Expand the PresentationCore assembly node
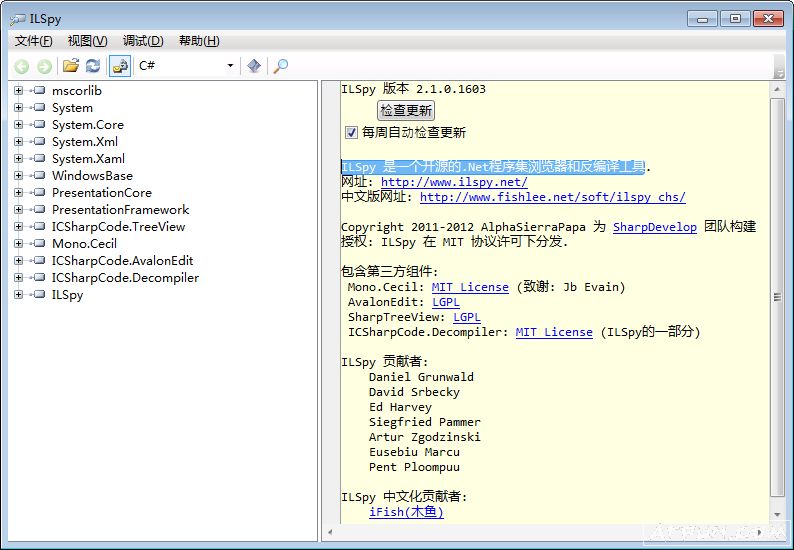Image resolution: width=794 pixels, height=550 pixels. click(x=19, y=192)
